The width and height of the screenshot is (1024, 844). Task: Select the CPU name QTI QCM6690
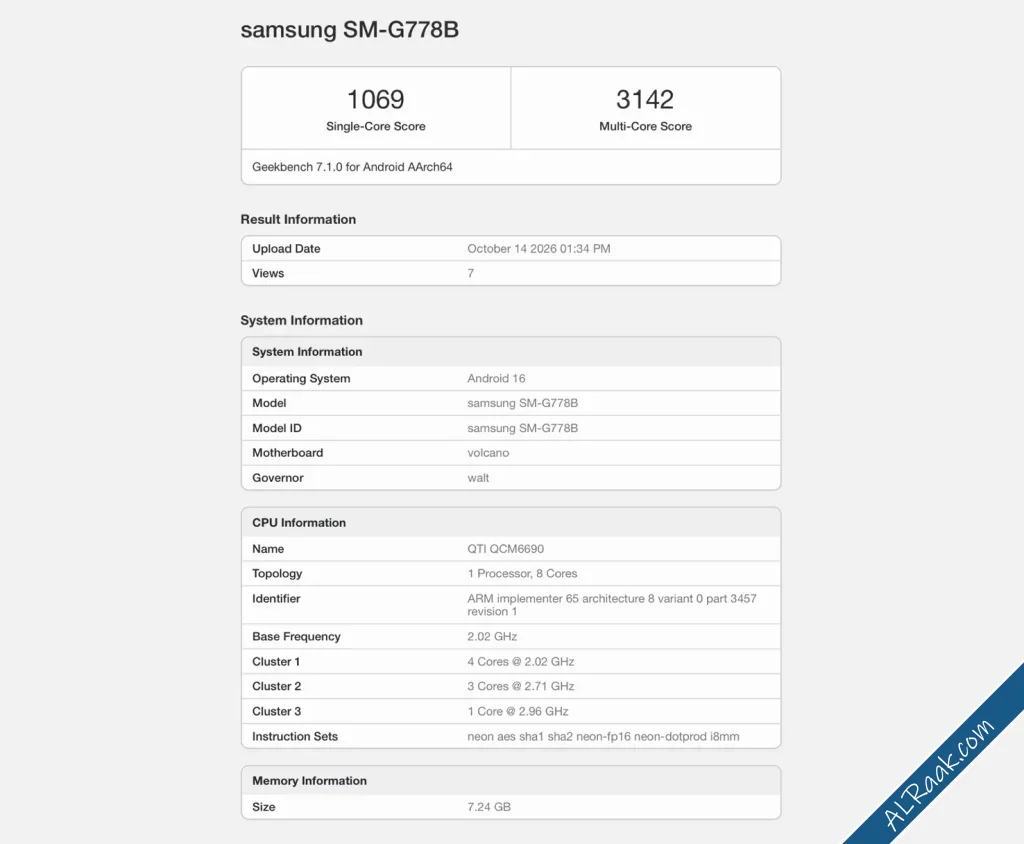pos(505,549)
